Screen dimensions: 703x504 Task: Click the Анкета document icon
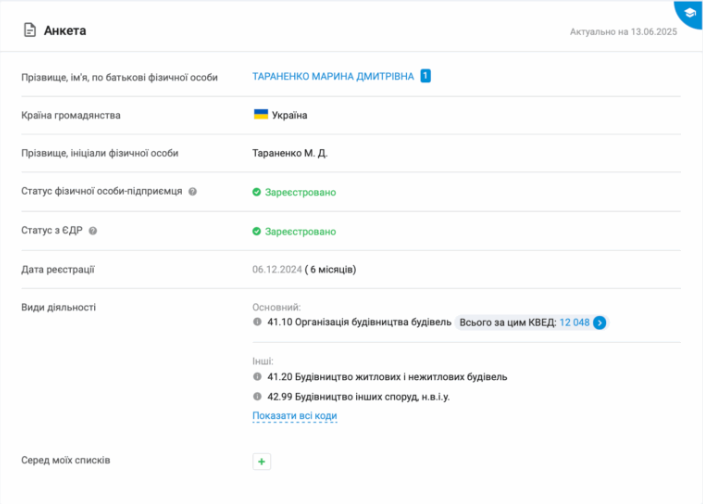tap(30, 30)
